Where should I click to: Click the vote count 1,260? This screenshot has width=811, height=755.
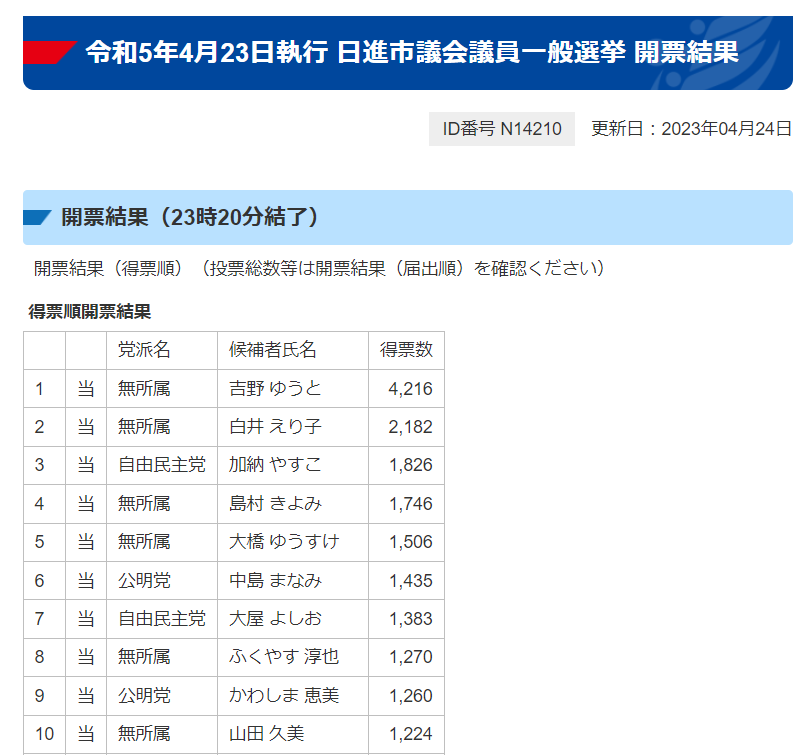pyautogui.click(x=410, y=695)
